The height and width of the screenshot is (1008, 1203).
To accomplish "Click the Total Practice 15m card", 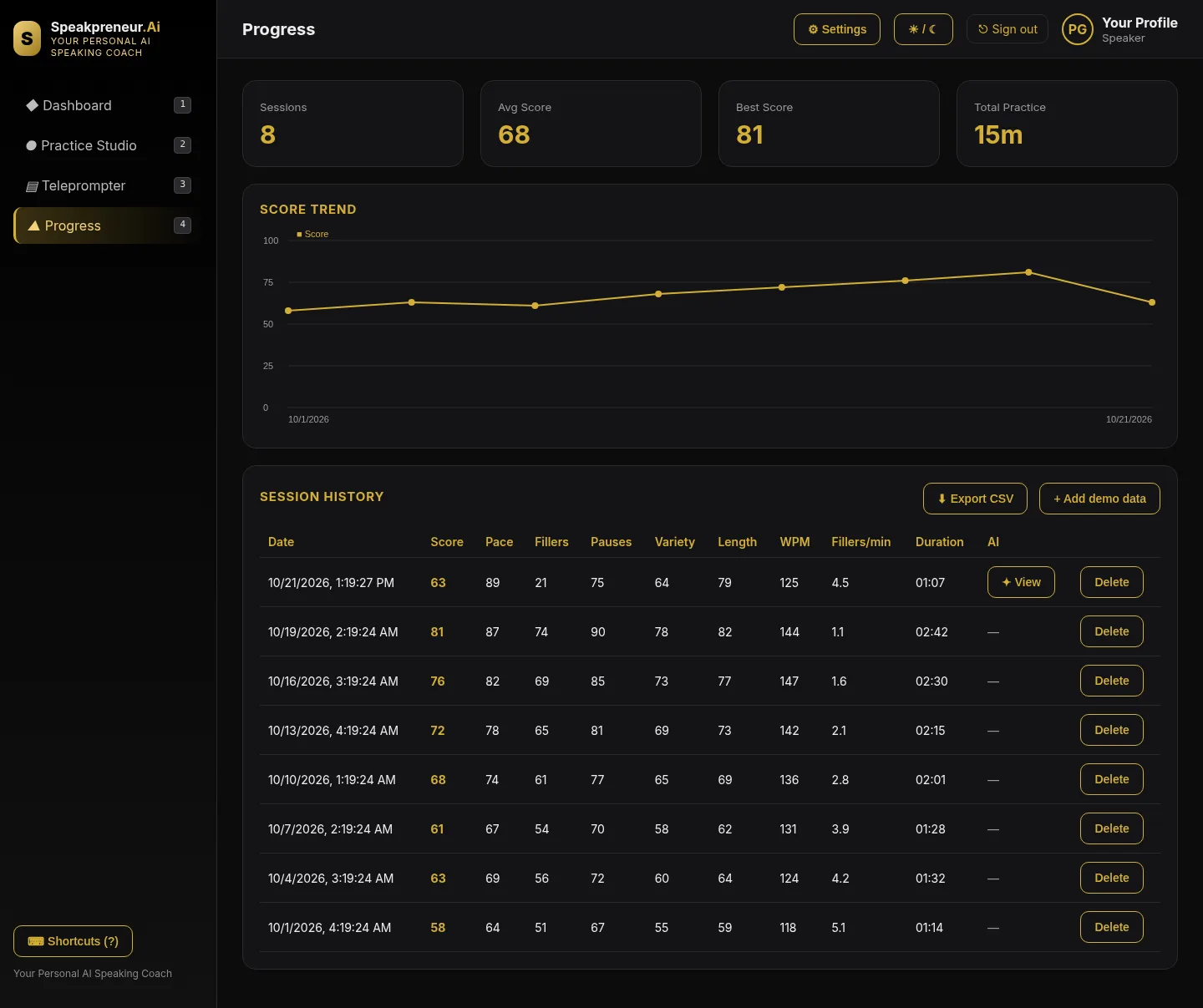I will pyautogui.click(x=1067, y=124).
